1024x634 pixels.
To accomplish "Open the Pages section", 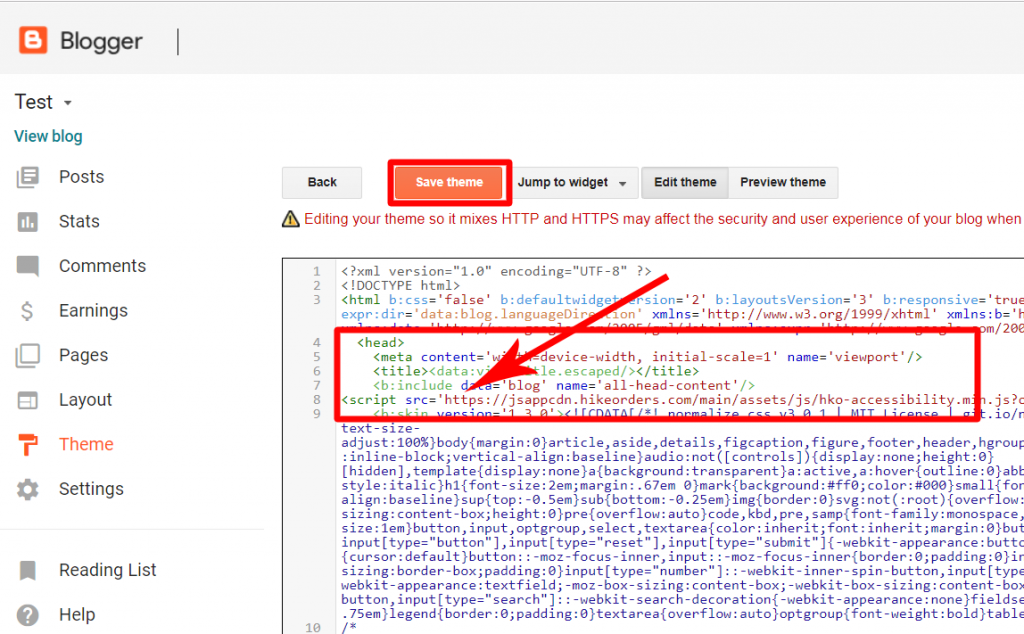I will (x=84, y=355).
